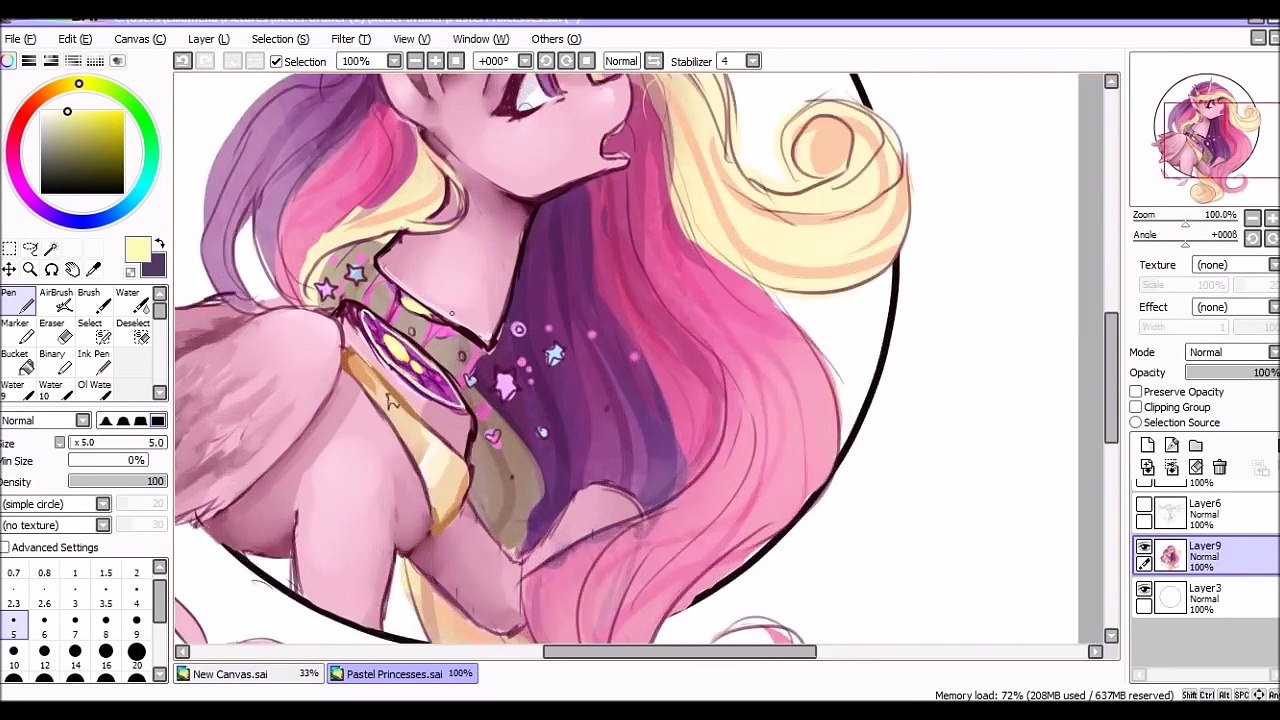
Task: Open the Filter menu
Action: (351, 39)
